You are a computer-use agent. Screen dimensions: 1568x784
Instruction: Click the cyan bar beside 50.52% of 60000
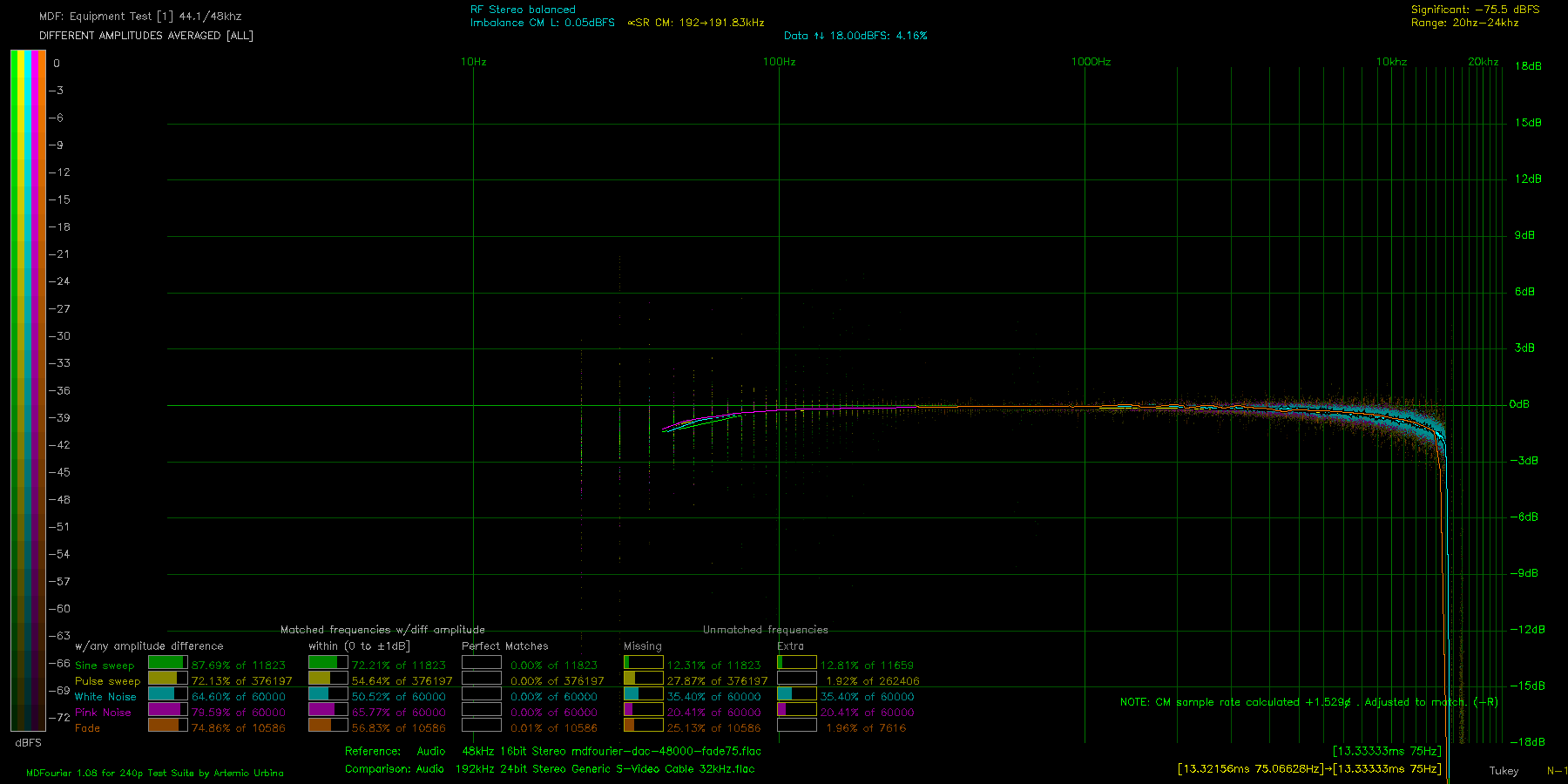328,694
